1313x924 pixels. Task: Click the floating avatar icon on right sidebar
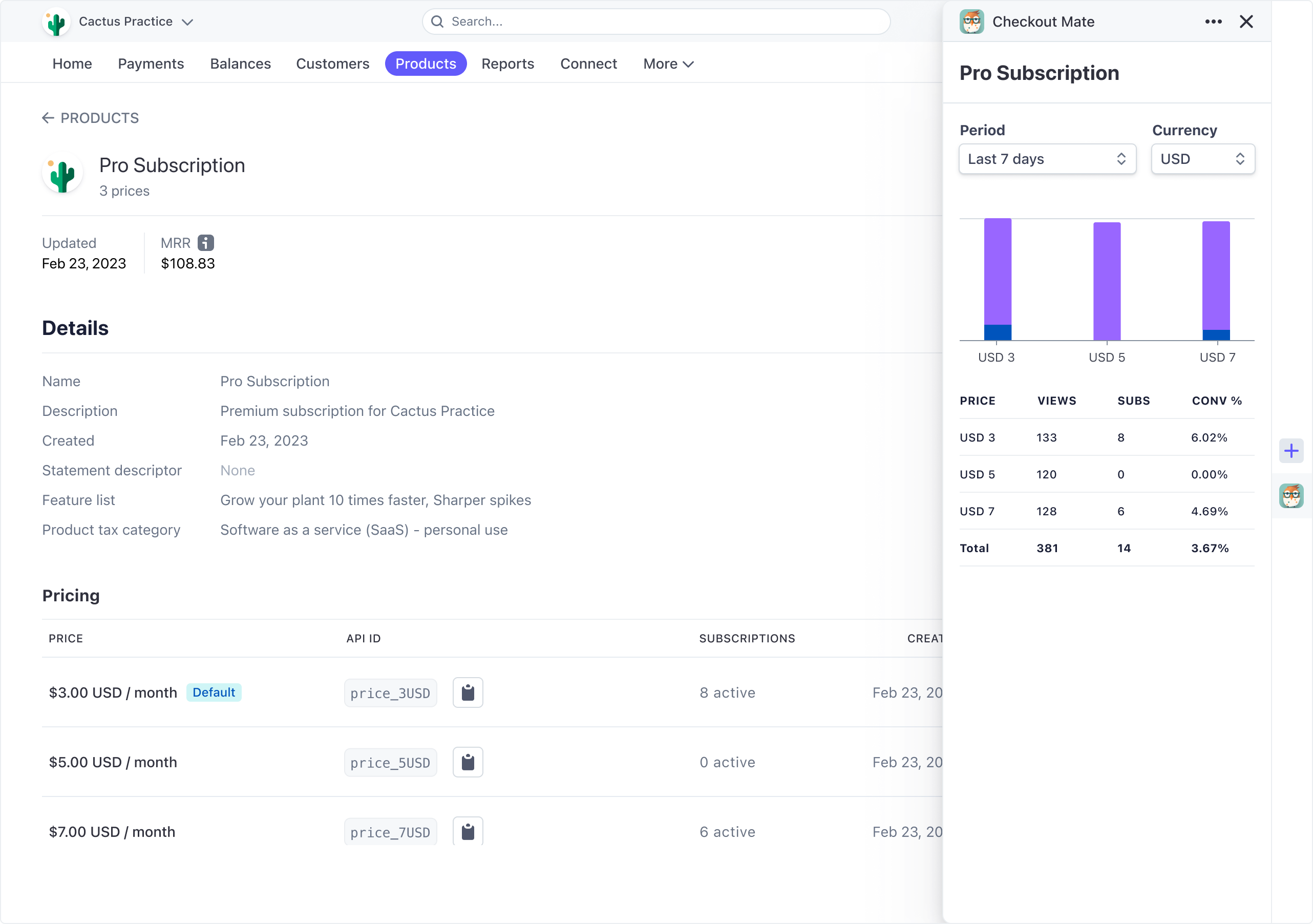(1291, 496)
